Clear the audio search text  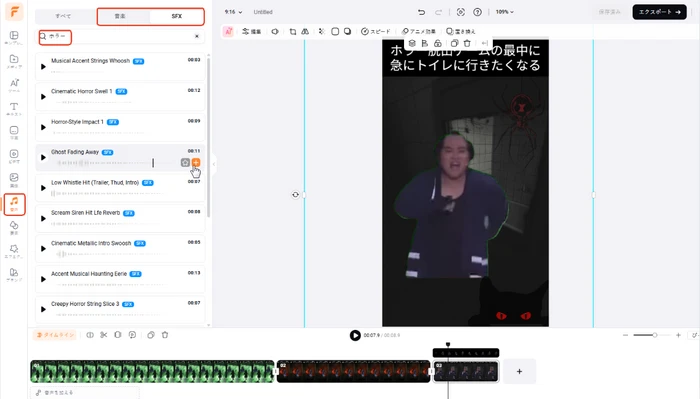click(197, 36)
